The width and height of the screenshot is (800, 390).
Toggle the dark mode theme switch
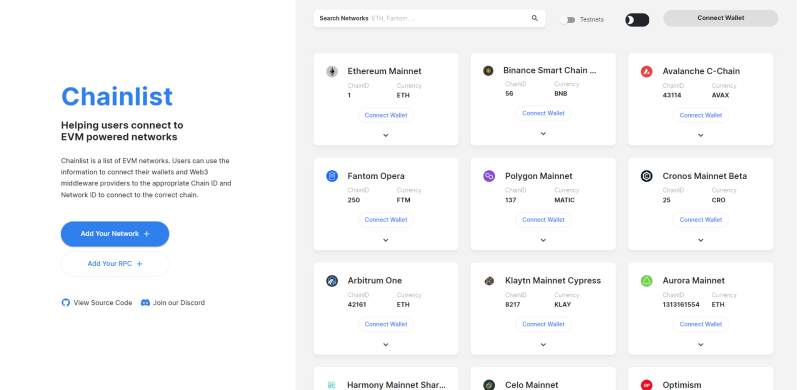637,20
